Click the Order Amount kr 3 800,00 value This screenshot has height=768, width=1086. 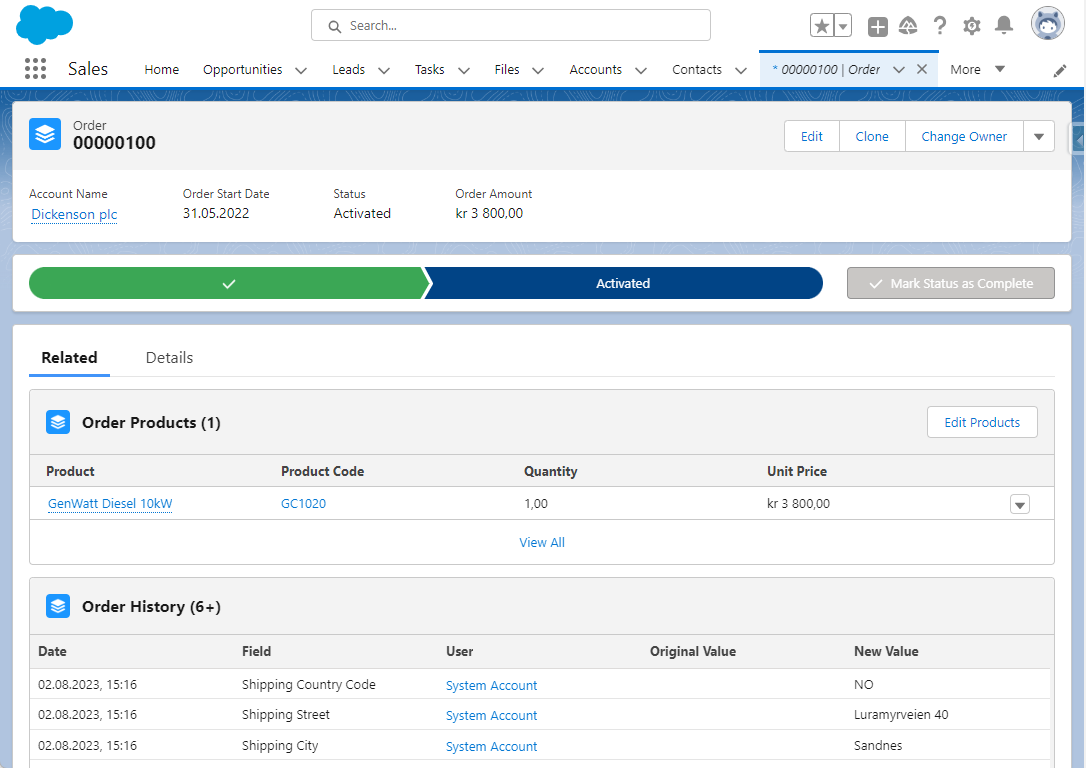(489, 213)
